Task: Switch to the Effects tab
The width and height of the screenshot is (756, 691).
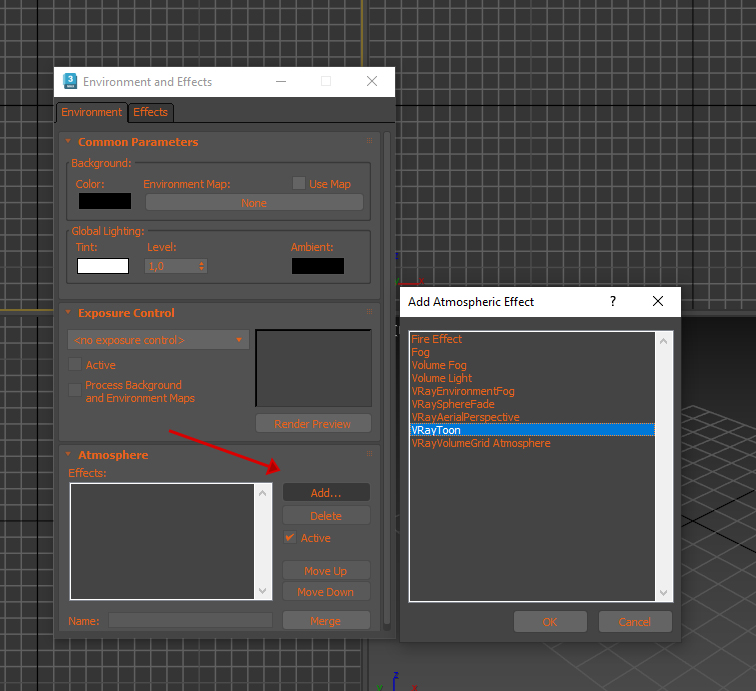Action: 150,112
